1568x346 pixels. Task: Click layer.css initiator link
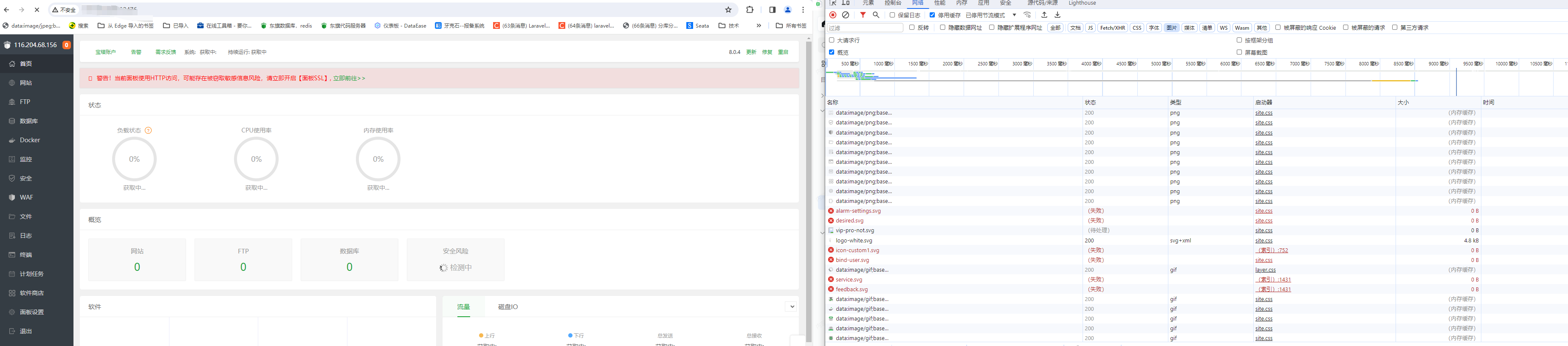(1265, 270)
